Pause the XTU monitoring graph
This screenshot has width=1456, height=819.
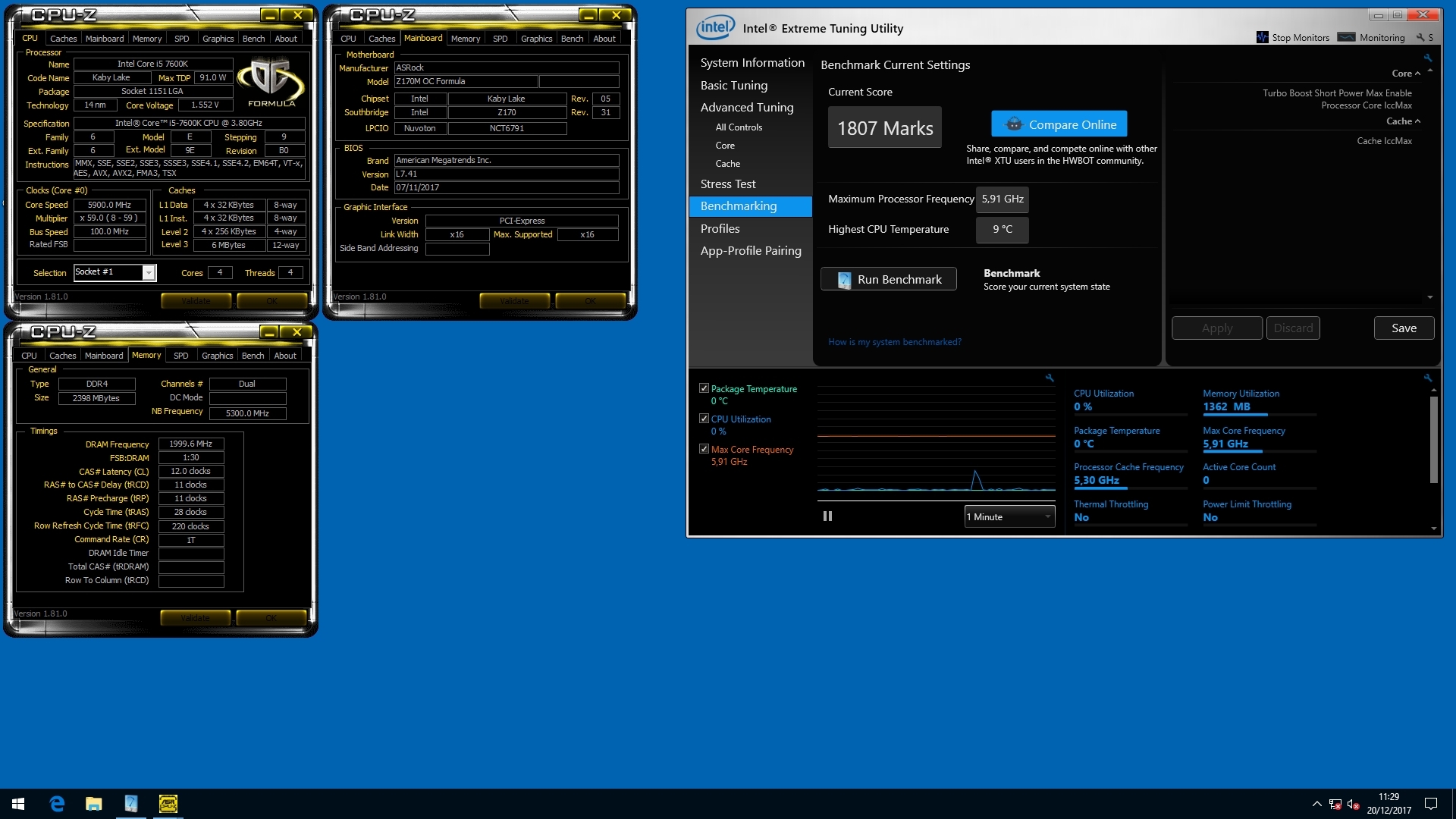pyautogui.click(x=827, y=516)
